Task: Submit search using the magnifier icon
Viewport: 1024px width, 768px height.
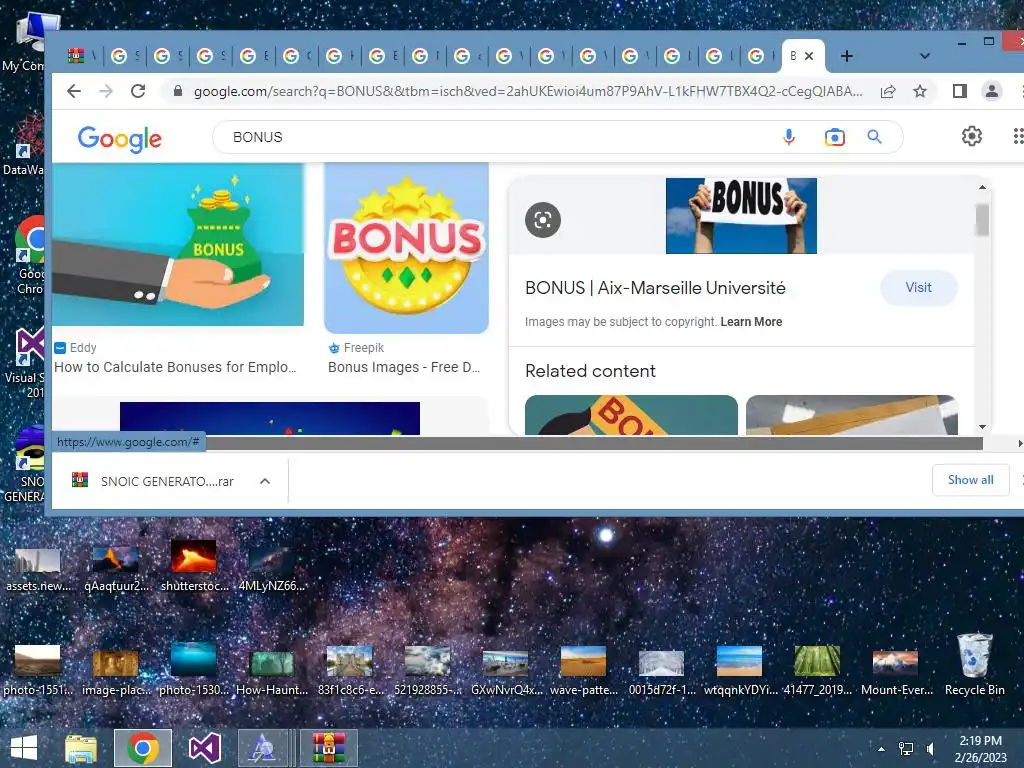Action: pos(874,136)
